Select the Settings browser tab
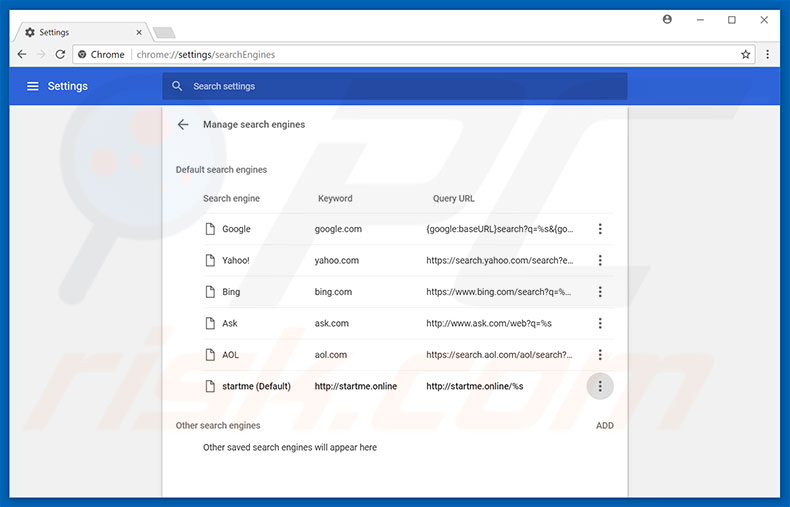The width and height of the screenshot is (790, 507). (81, 32)
